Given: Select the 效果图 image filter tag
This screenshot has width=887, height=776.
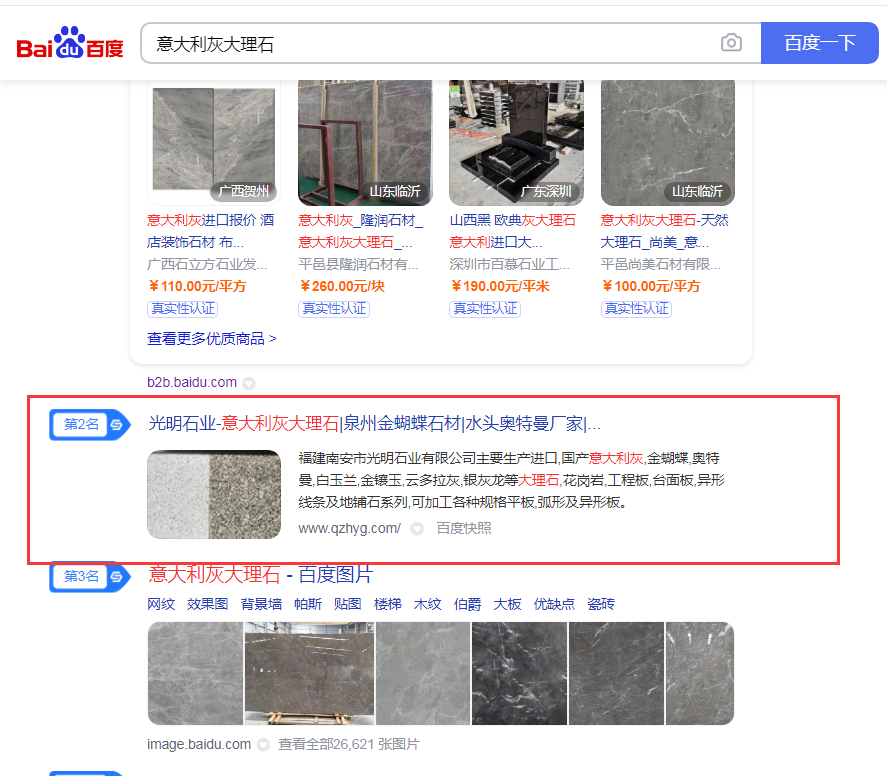Looking at the screenshot, I should pyautogui.click(x=207, y=604).
